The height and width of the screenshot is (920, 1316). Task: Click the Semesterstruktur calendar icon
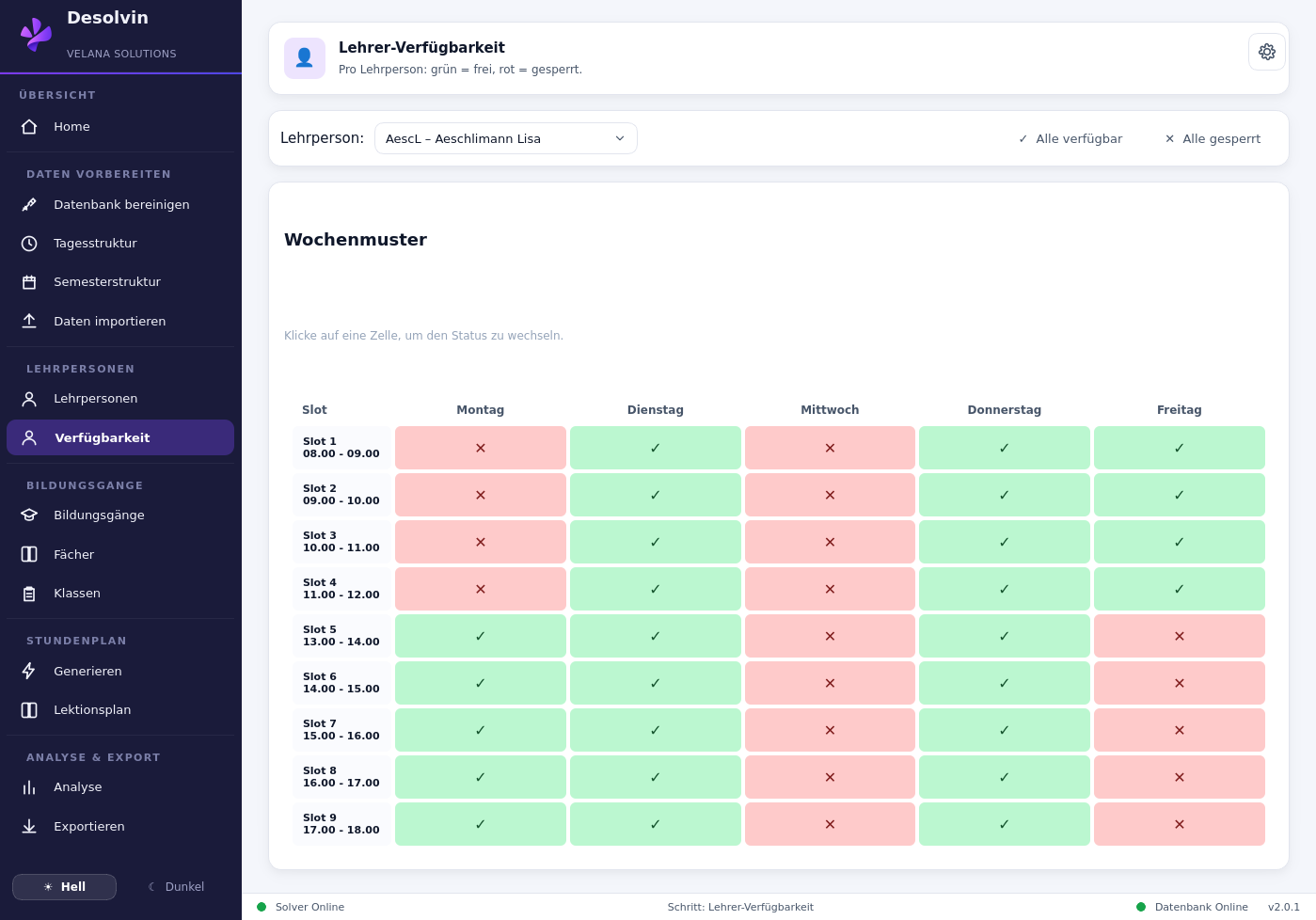(x=29, y=282)
